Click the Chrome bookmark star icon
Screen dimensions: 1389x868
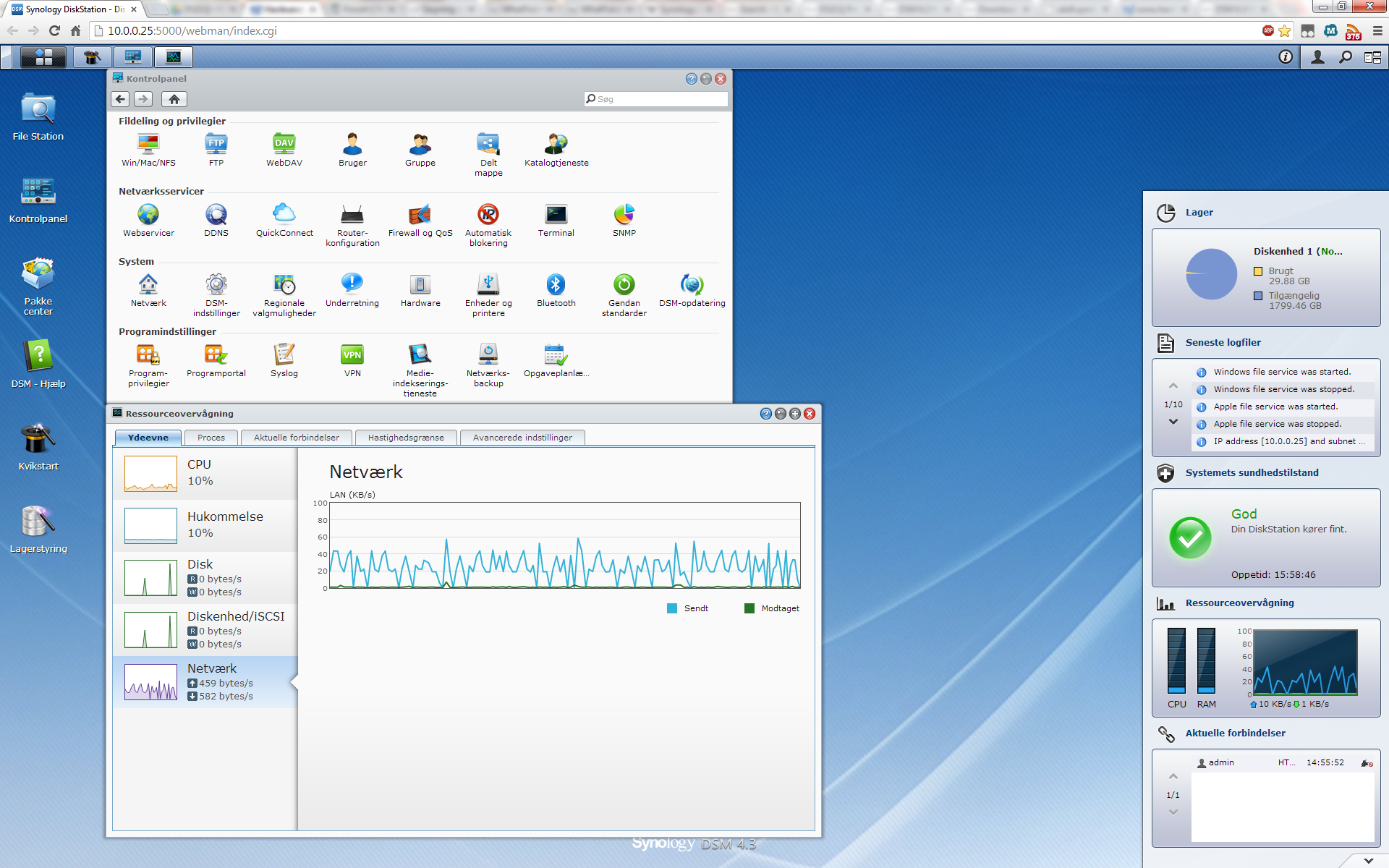(1285, 30)
